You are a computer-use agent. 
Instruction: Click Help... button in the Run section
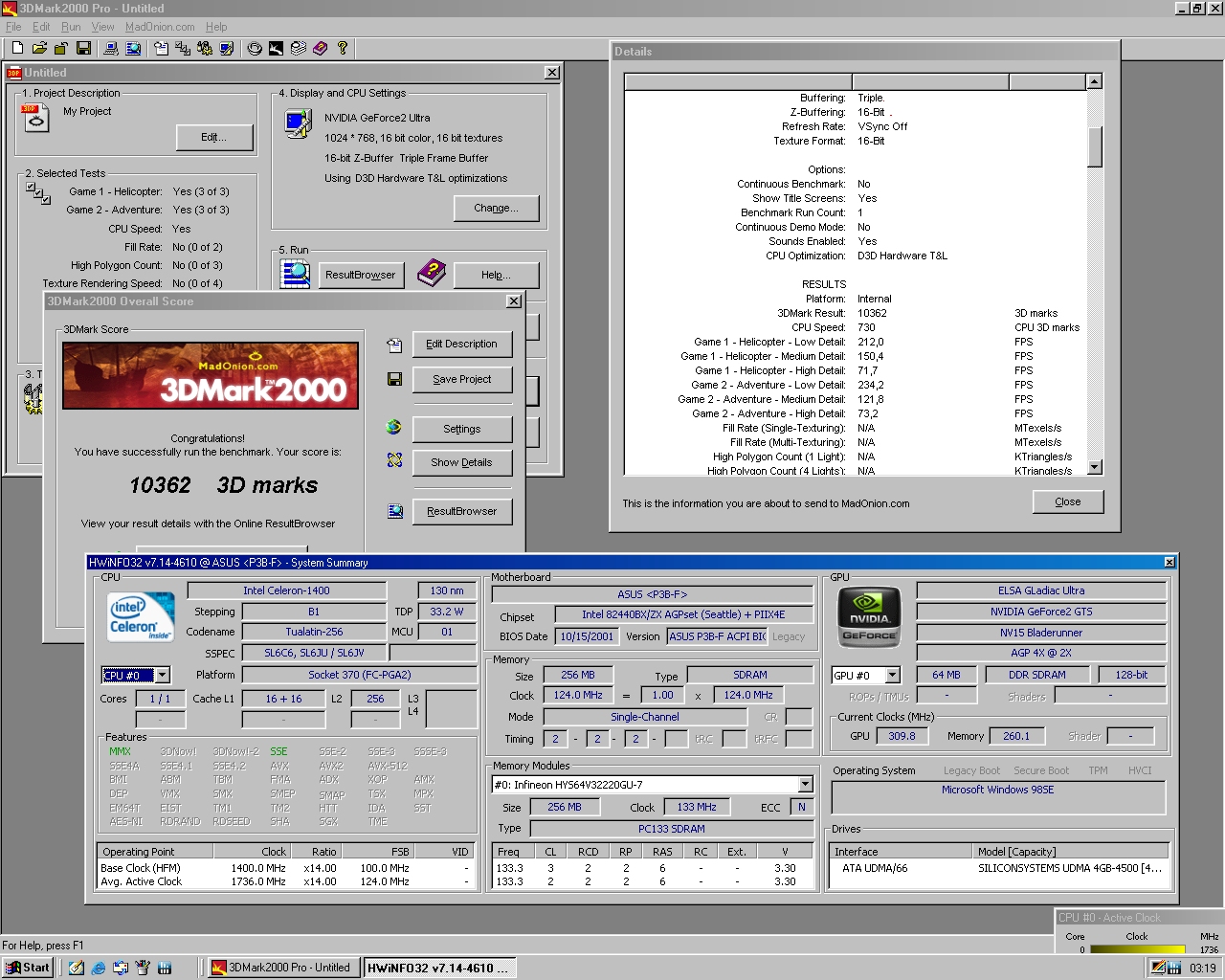tap(496, 275)
